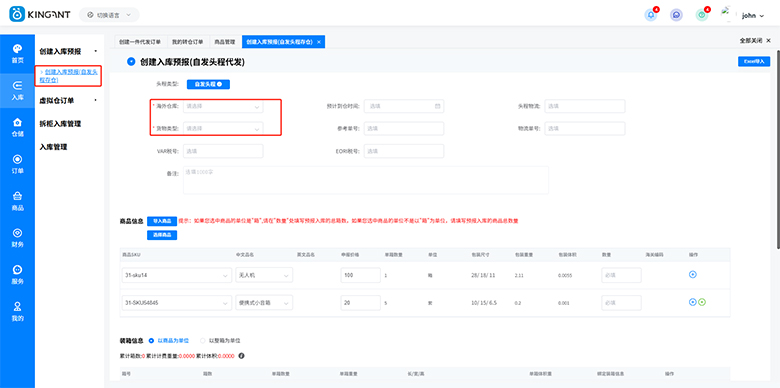The image size is (780, 388).
Task: Click the 物流单号 input field
Action: pyautogui.click(x=585, y=128)
